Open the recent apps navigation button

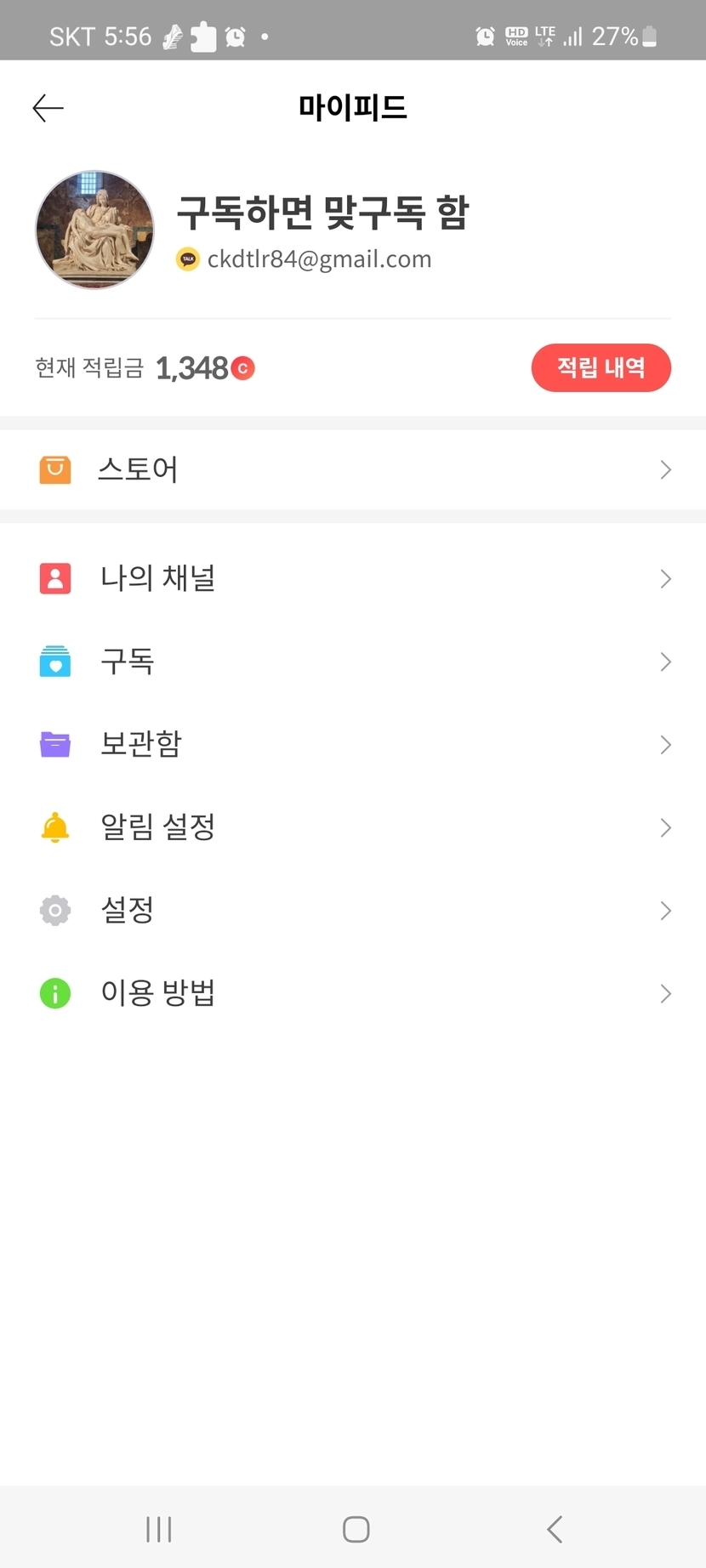(x=159, y=1529)
